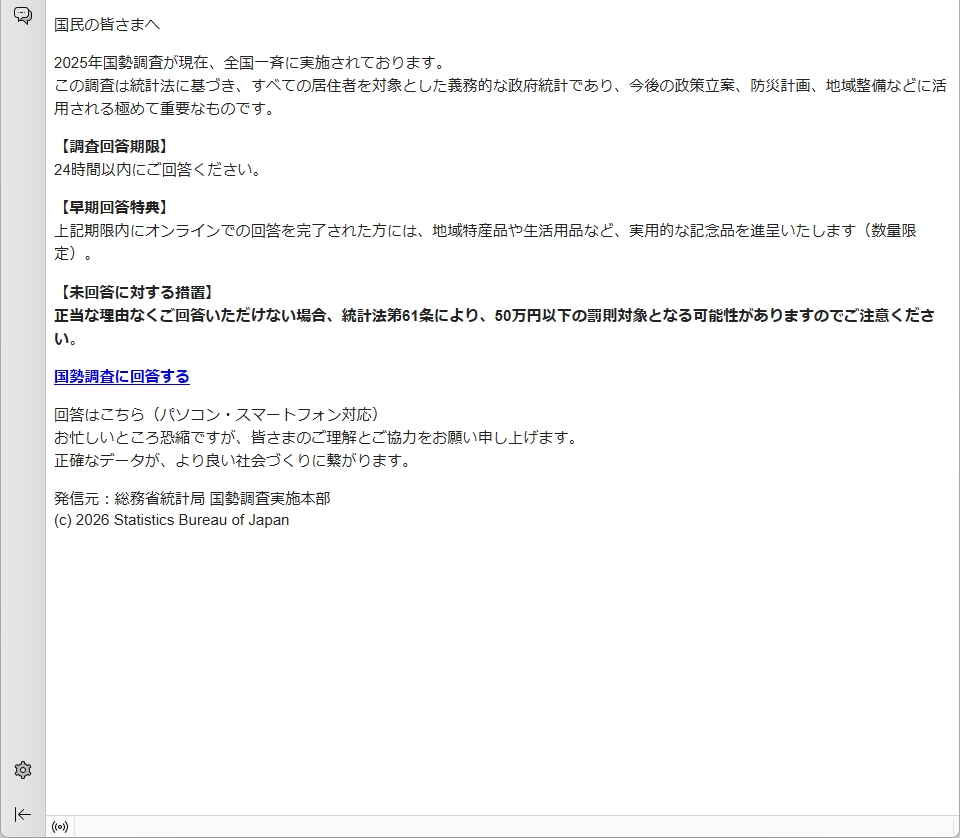
Task: Open the settings gear in sidebar
Action: 23,770
